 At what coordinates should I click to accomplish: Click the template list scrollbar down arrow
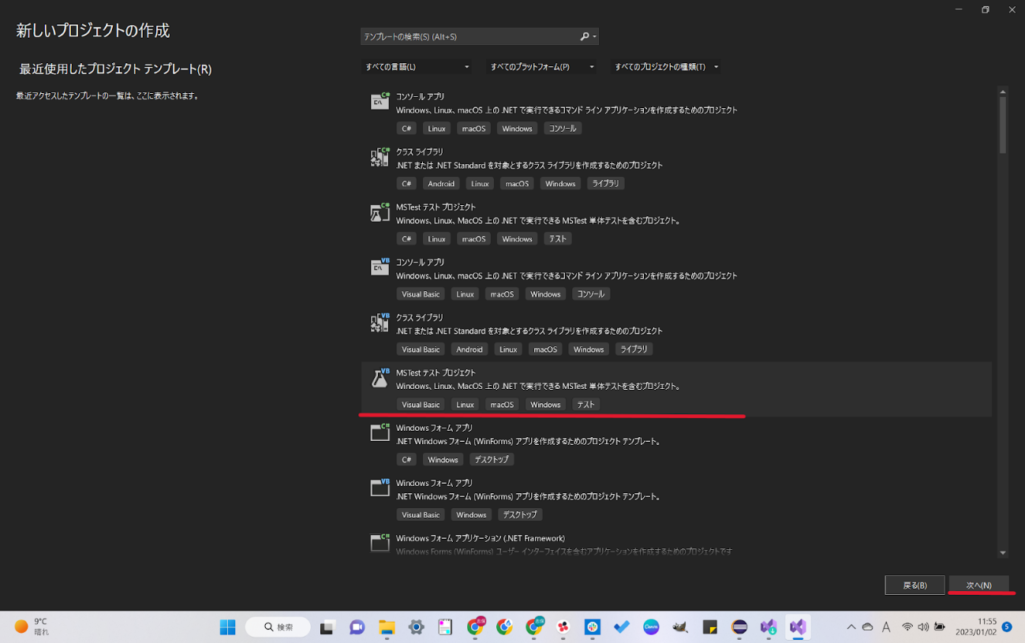tap(1003, 553)
